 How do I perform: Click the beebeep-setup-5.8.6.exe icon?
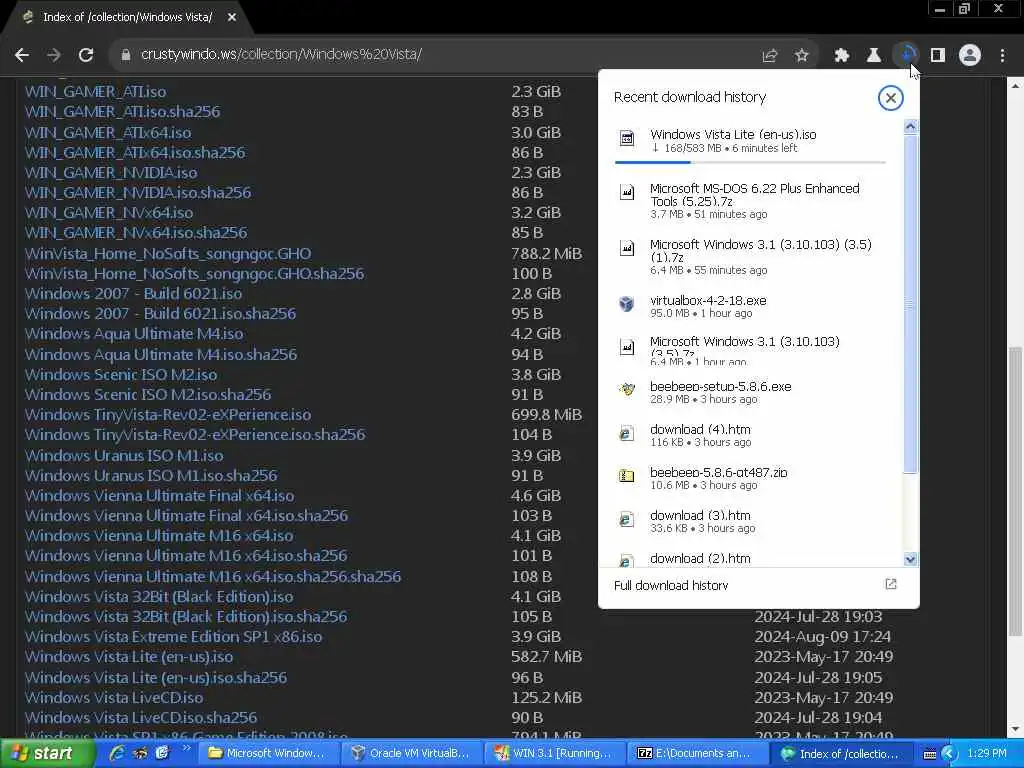pos(626,389)
